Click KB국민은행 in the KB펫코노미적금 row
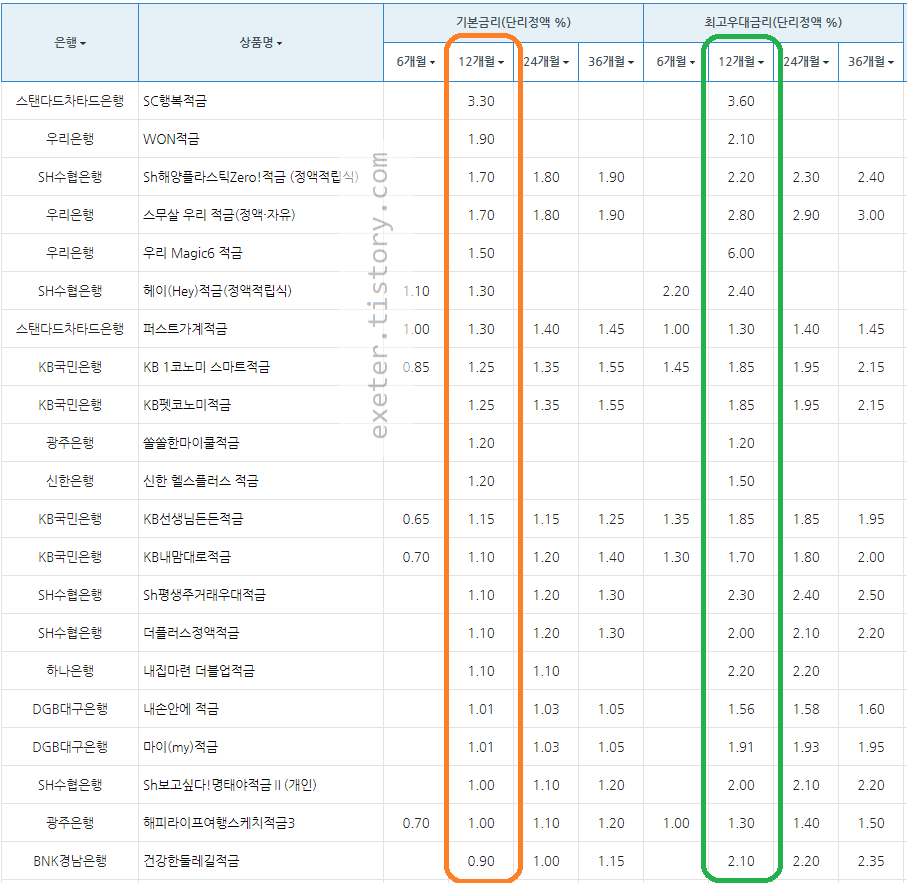 tap(70, 405)
